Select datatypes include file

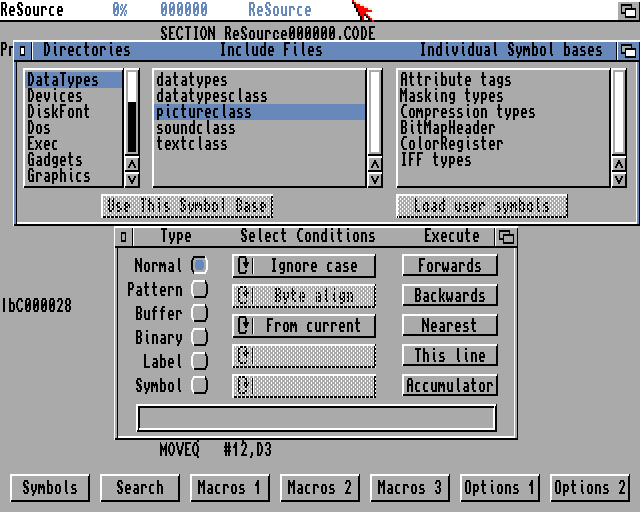pyautogui.click(x=260, y=80)
